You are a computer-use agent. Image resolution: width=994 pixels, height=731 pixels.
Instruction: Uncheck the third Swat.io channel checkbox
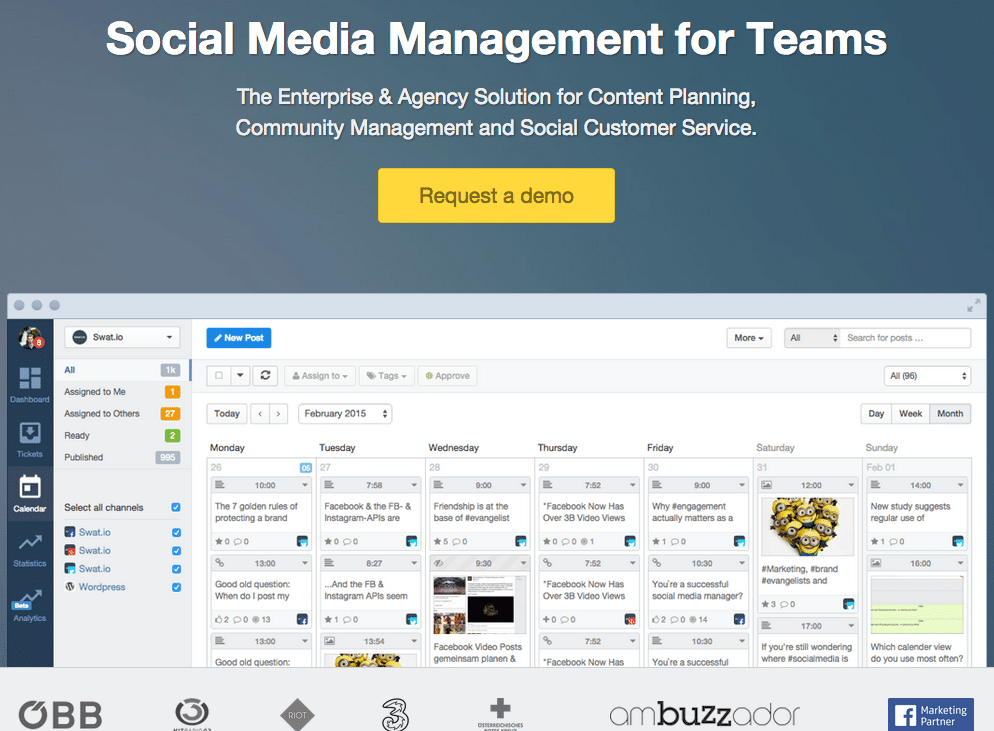tap(176, 569)
